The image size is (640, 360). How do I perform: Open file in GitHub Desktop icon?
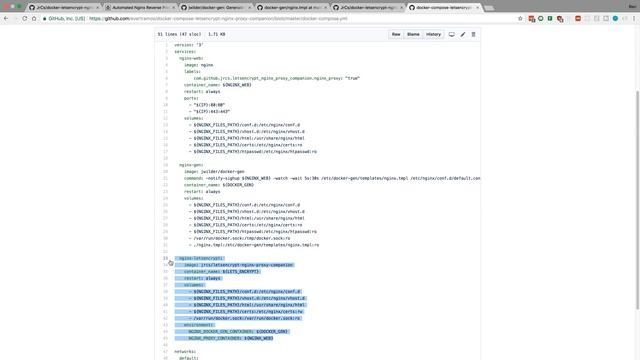tap(451, 34)
